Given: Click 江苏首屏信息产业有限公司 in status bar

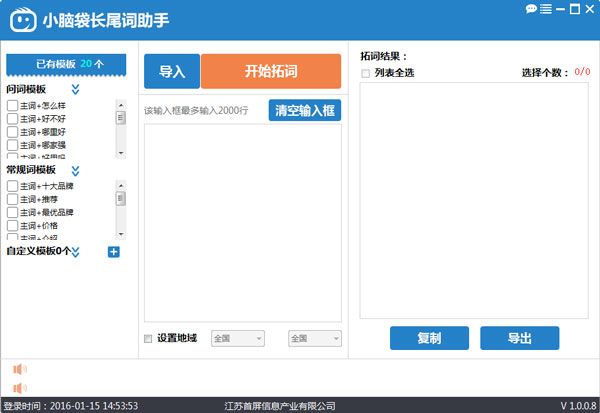Looking at the screenshot, I should [x=280, y=406].
